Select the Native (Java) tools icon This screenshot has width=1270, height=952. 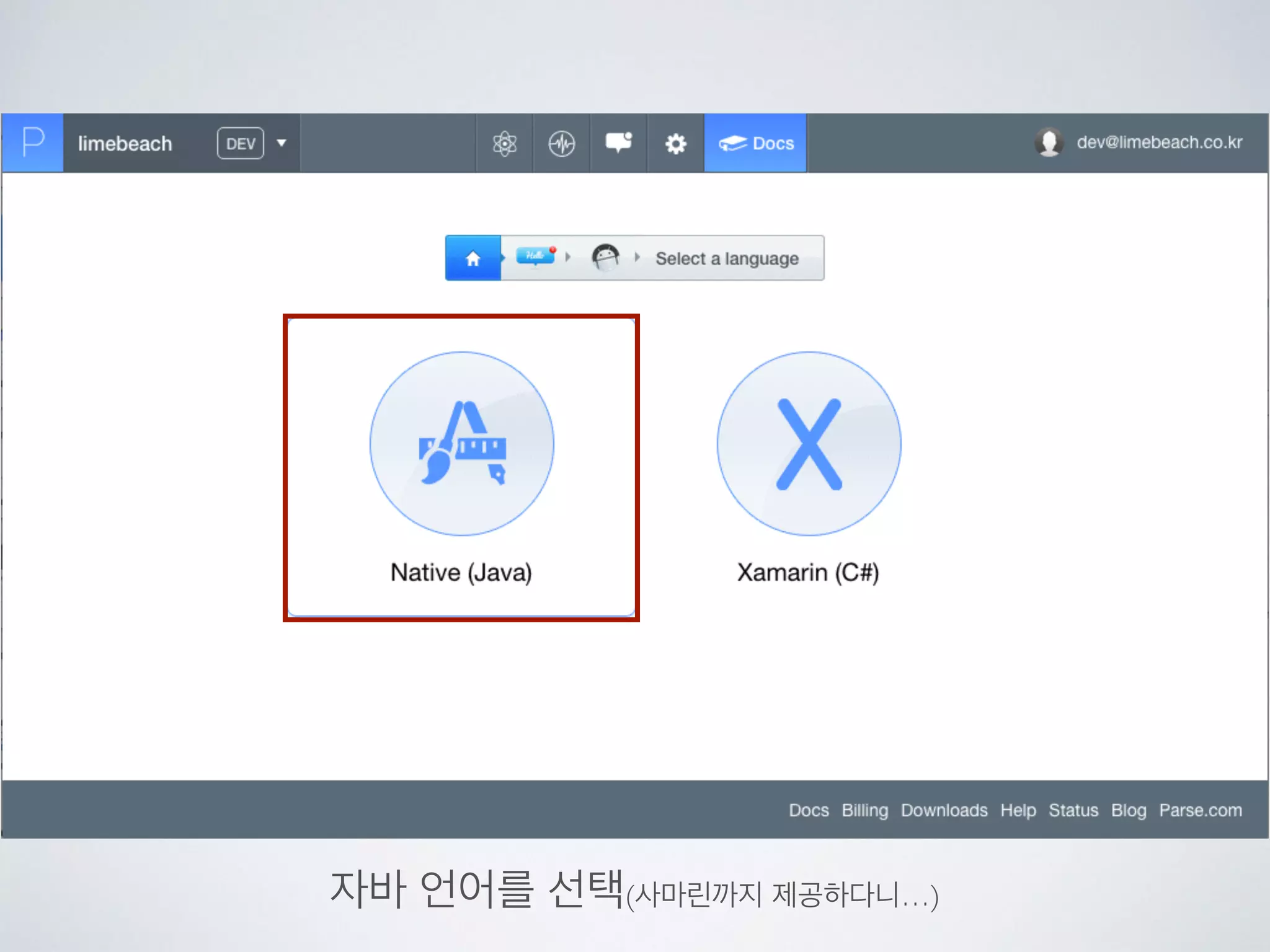[462, 444]
